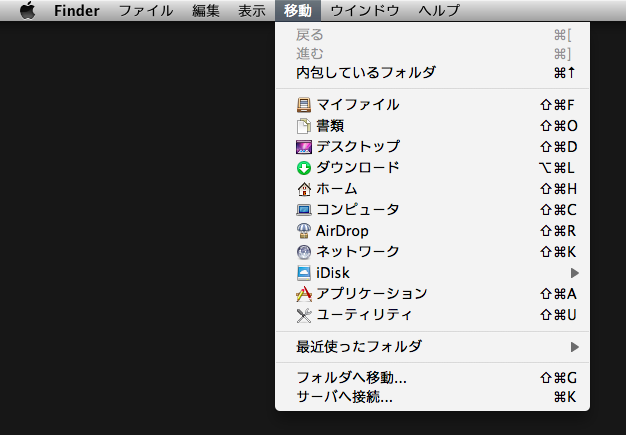Close the highlighted 移動 menu

click(298, 10)
